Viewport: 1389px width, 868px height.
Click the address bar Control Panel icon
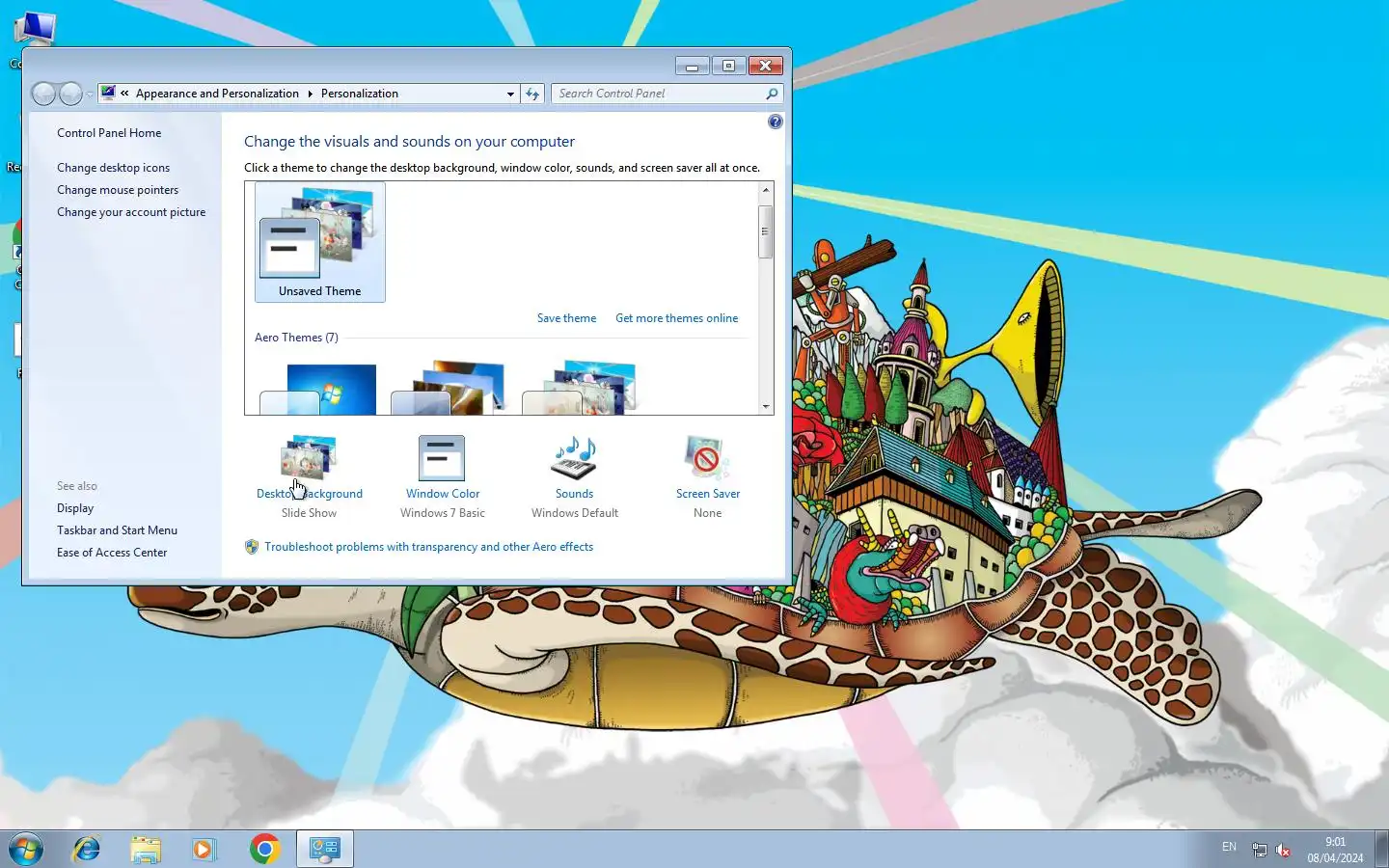108,94
